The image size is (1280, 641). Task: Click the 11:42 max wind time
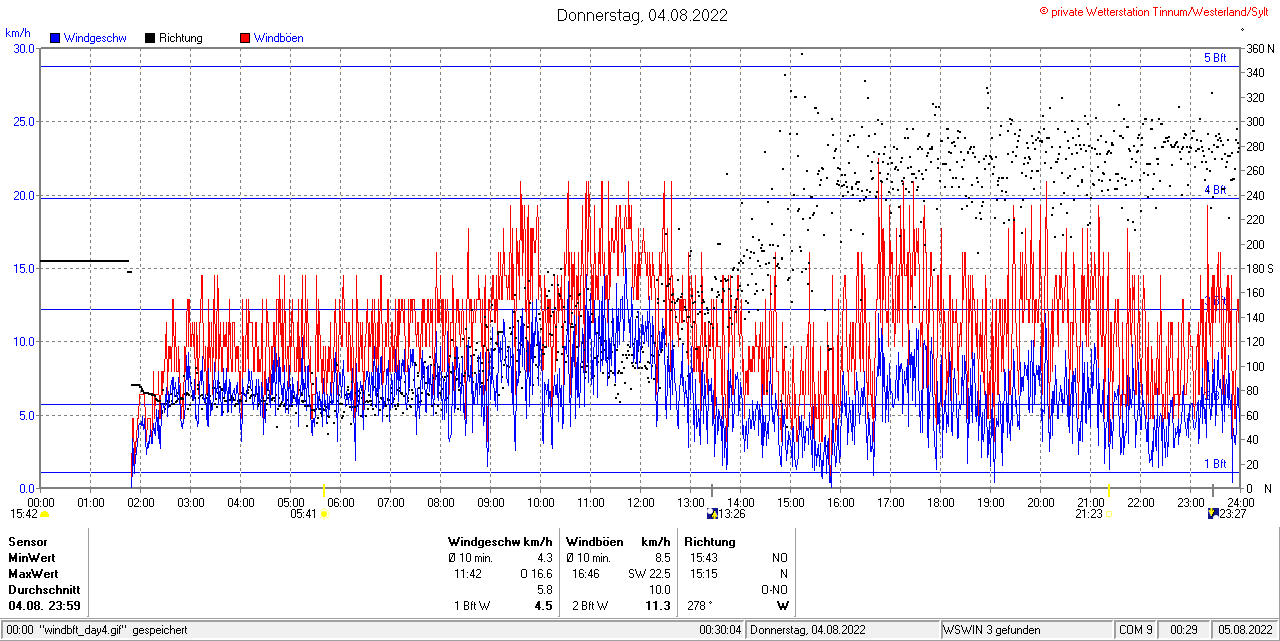468,574
